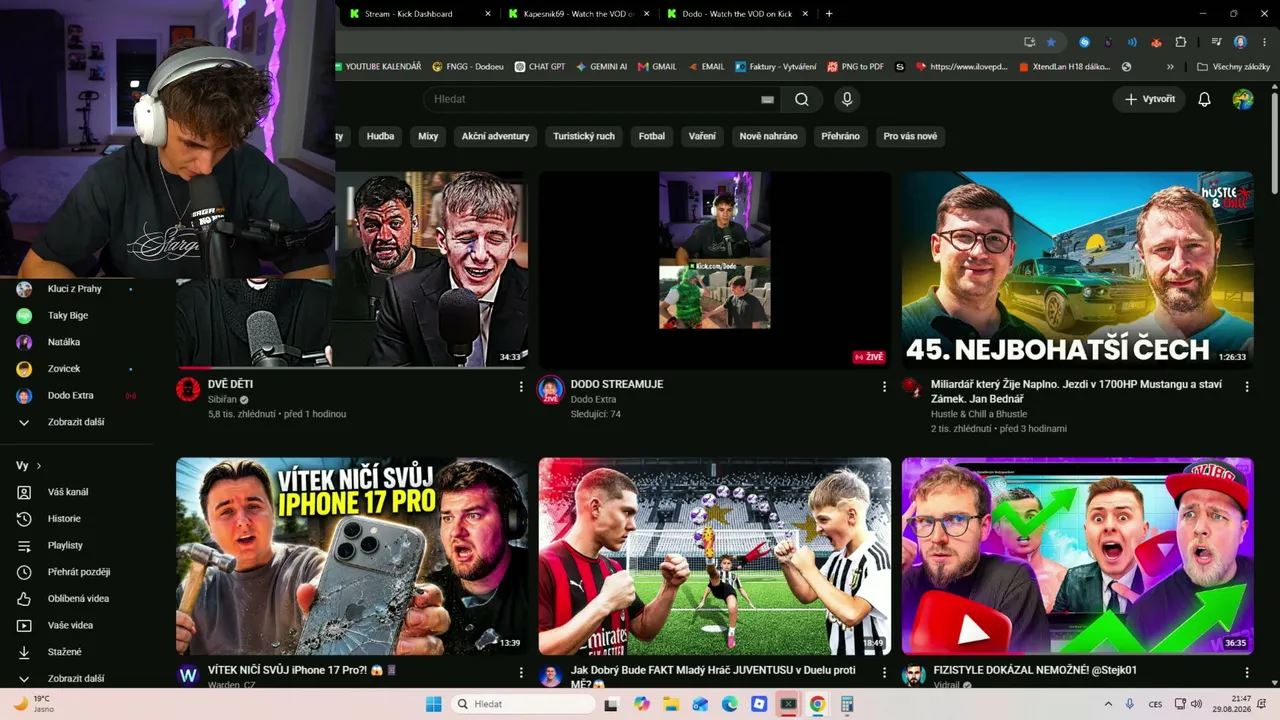This screenshot has height=720, width=1280.
Task: Open more options for VÍTEK NIČÍ SVŮJ iPhone video
Action: tap(521, 673)
